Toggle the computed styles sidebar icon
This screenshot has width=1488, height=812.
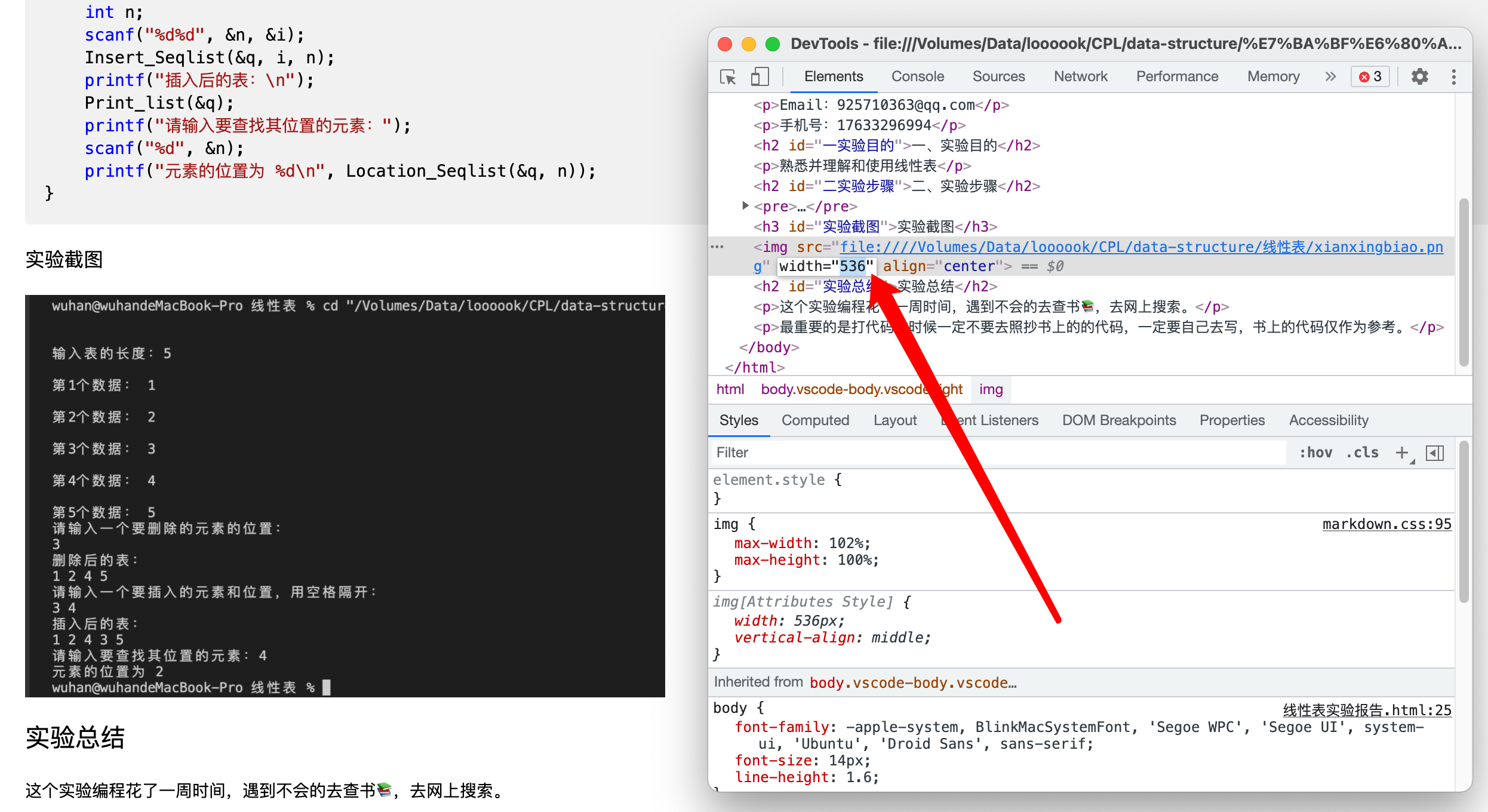pyautogui.click(x=1434, y=453)
